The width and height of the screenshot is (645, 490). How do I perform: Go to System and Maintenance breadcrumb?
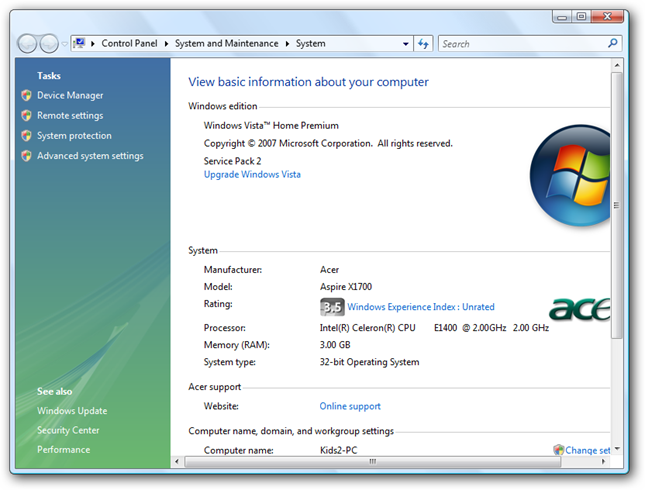226,44
